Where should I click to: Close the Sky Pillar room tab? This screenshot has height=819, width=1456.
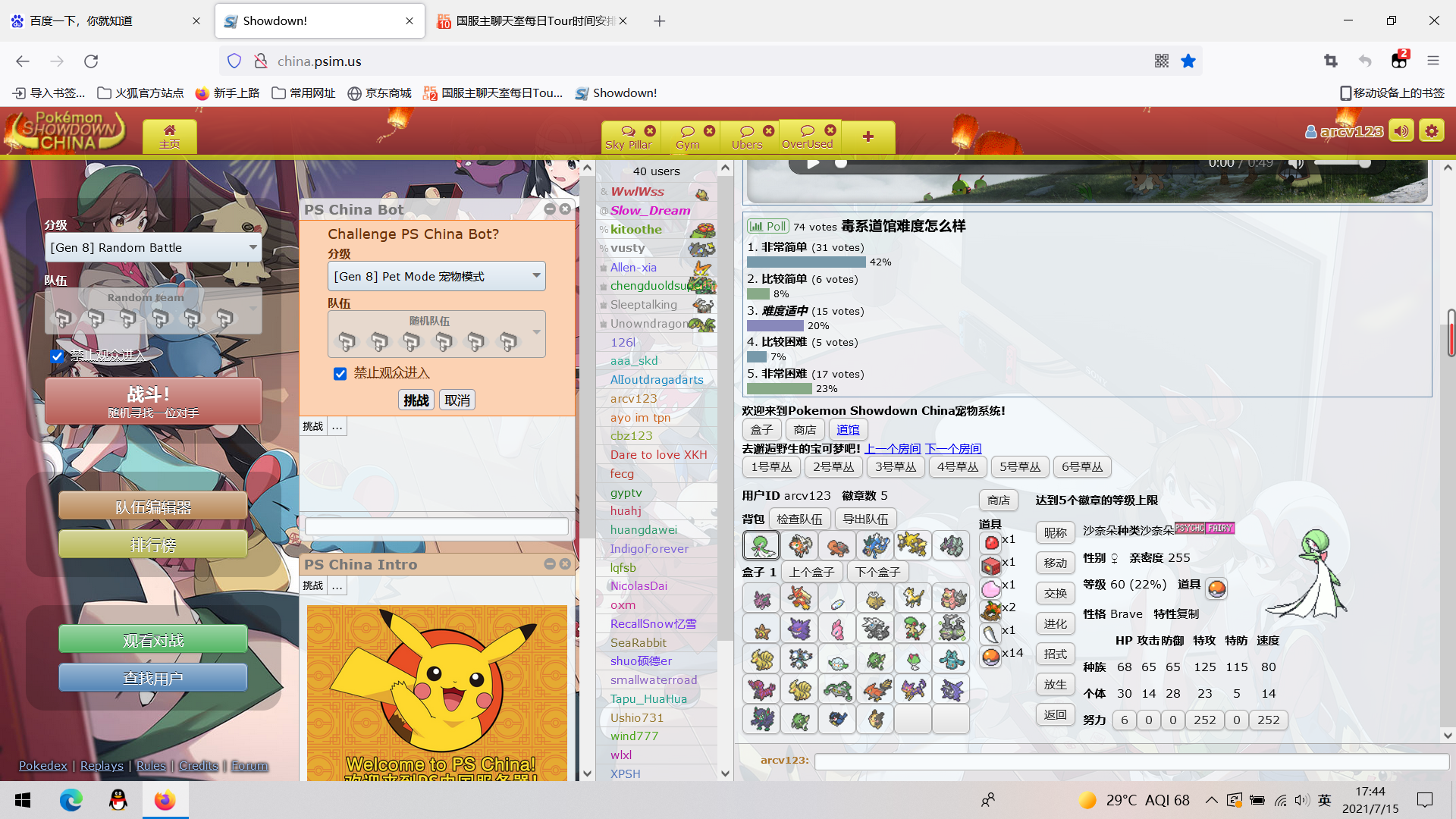pos(650,130)
